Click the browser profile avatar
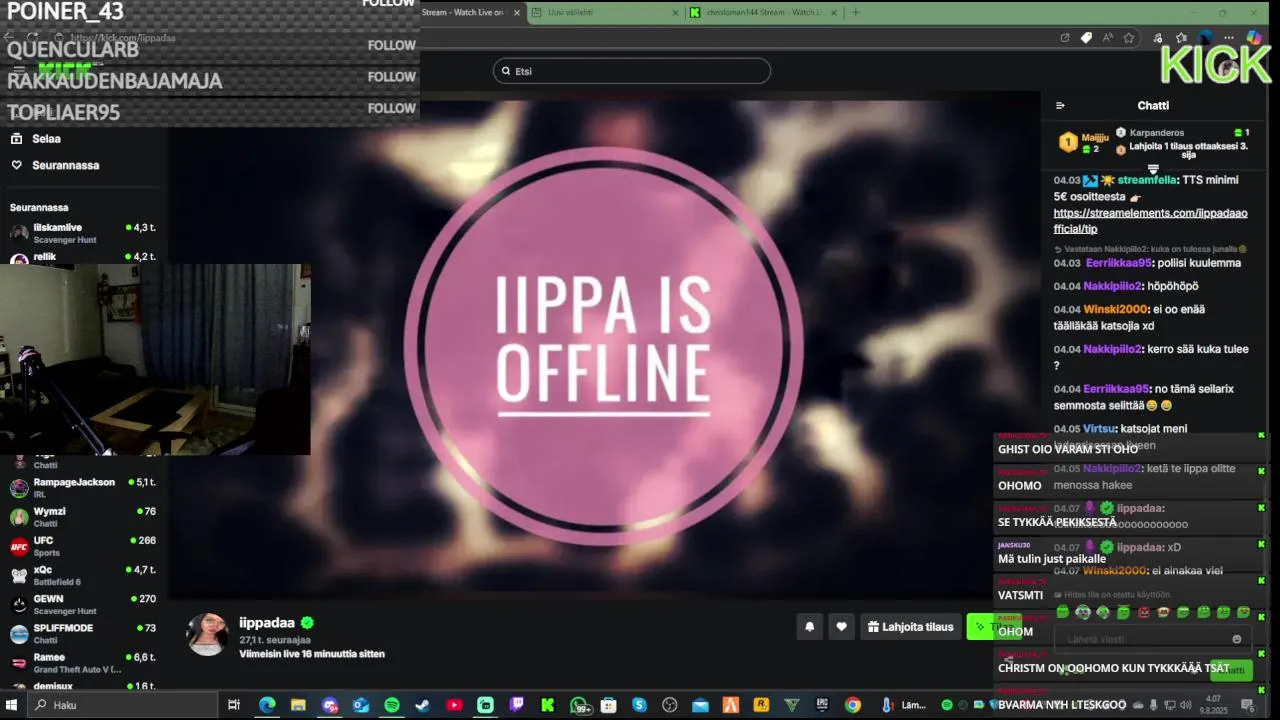This screenshot has height=720, width=1280. click(x=1205, y=38)
